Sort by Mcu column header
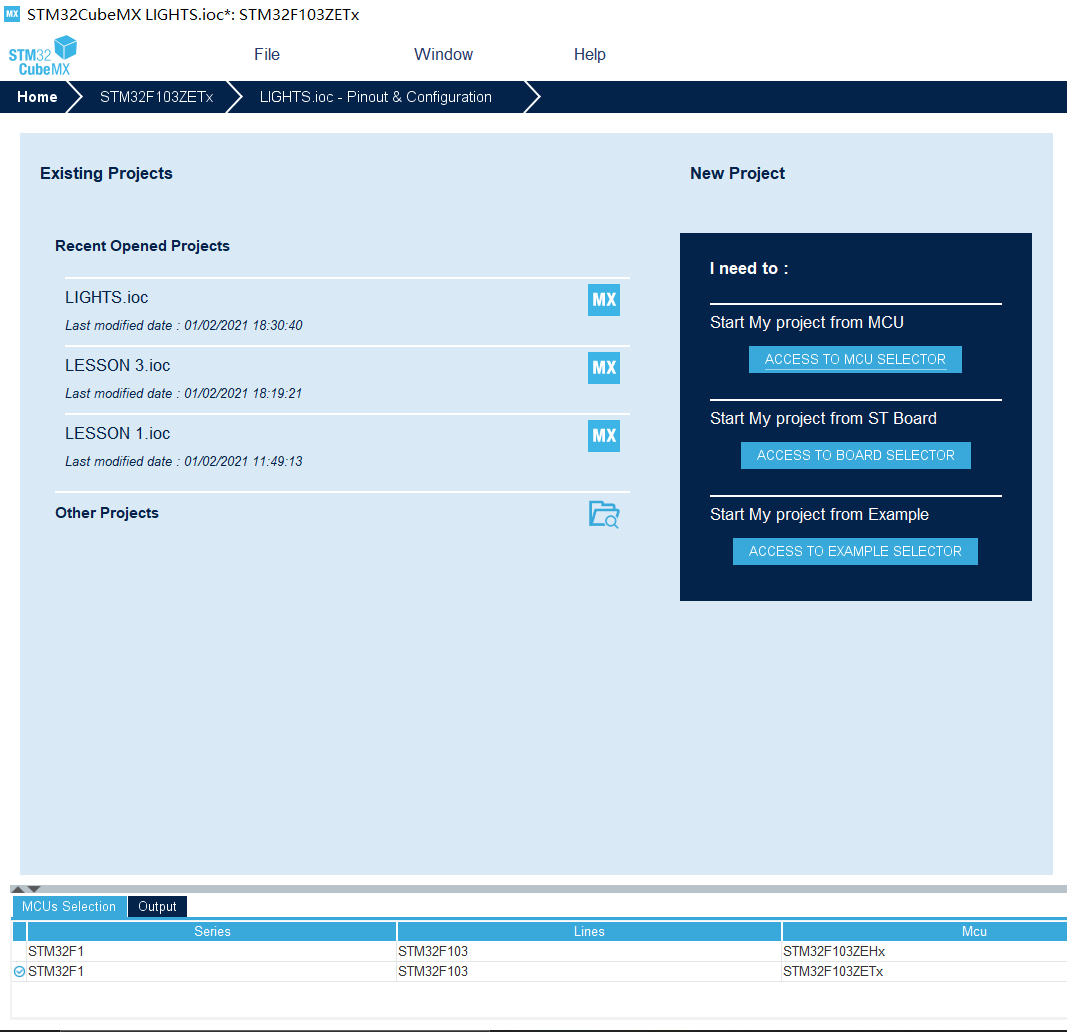The width and height of the screenshot is (1067, 1032). (925, 931)
